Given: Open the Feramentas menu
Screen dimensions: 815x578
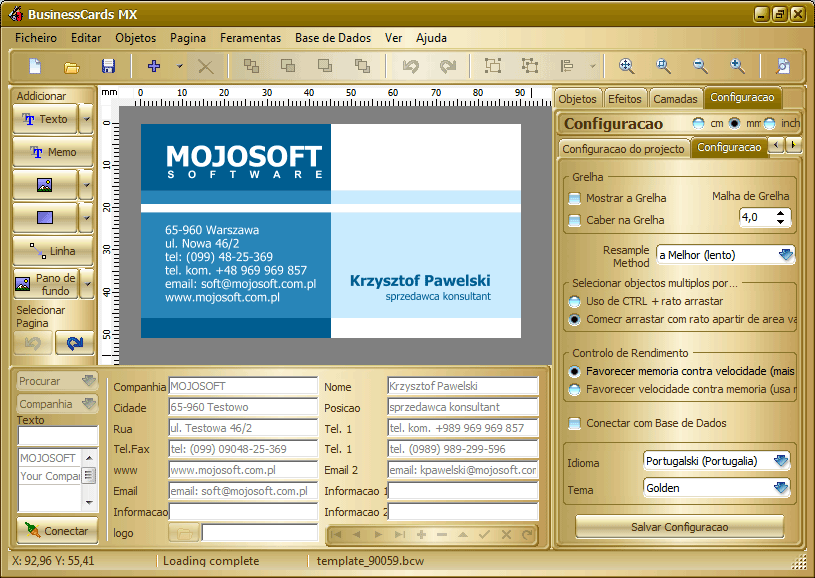Looking at the screenshot, I should 250,38.
